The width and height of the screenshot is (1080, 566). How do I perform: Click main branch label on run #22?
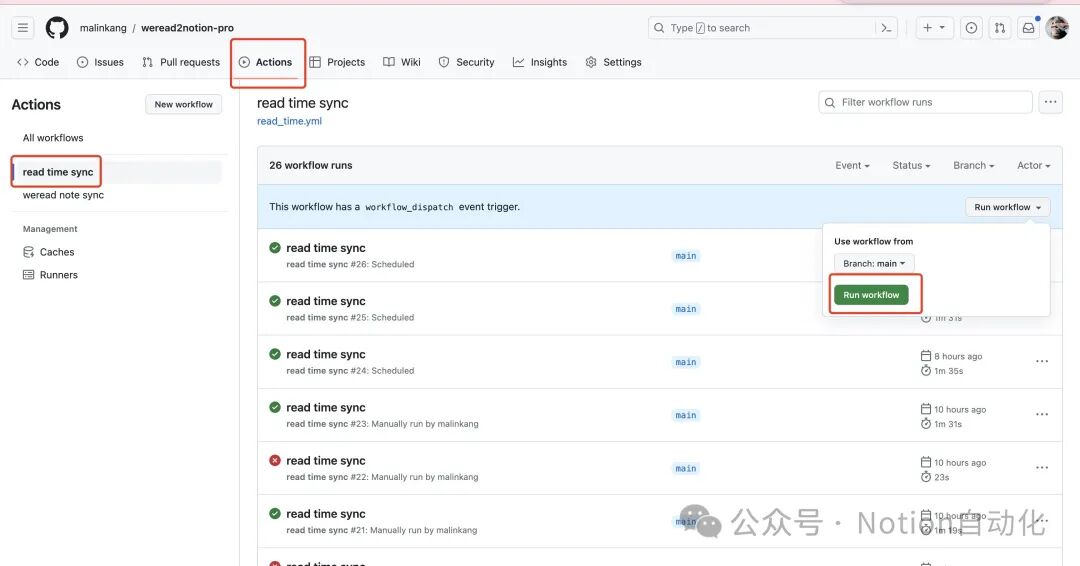coord(686,468)
